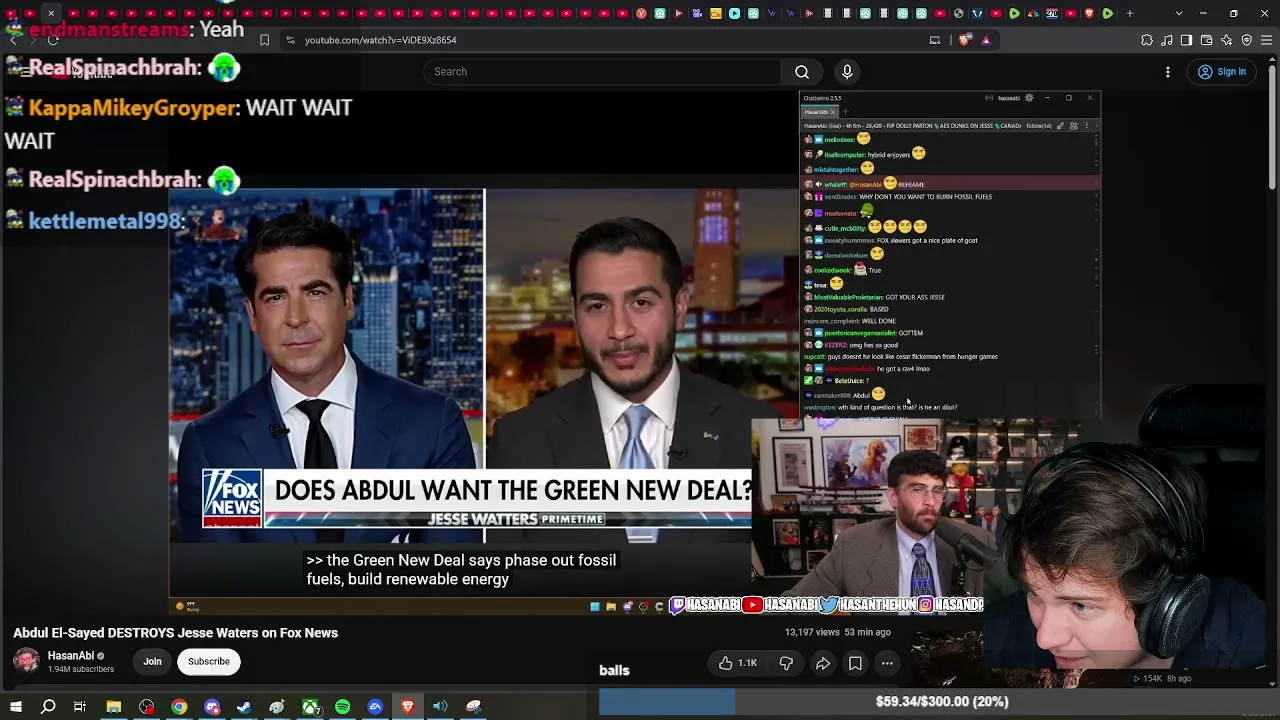Subscribe to HasanAbi channel
This screenshot has height=720, width=1280.
[x=209, y=661]
